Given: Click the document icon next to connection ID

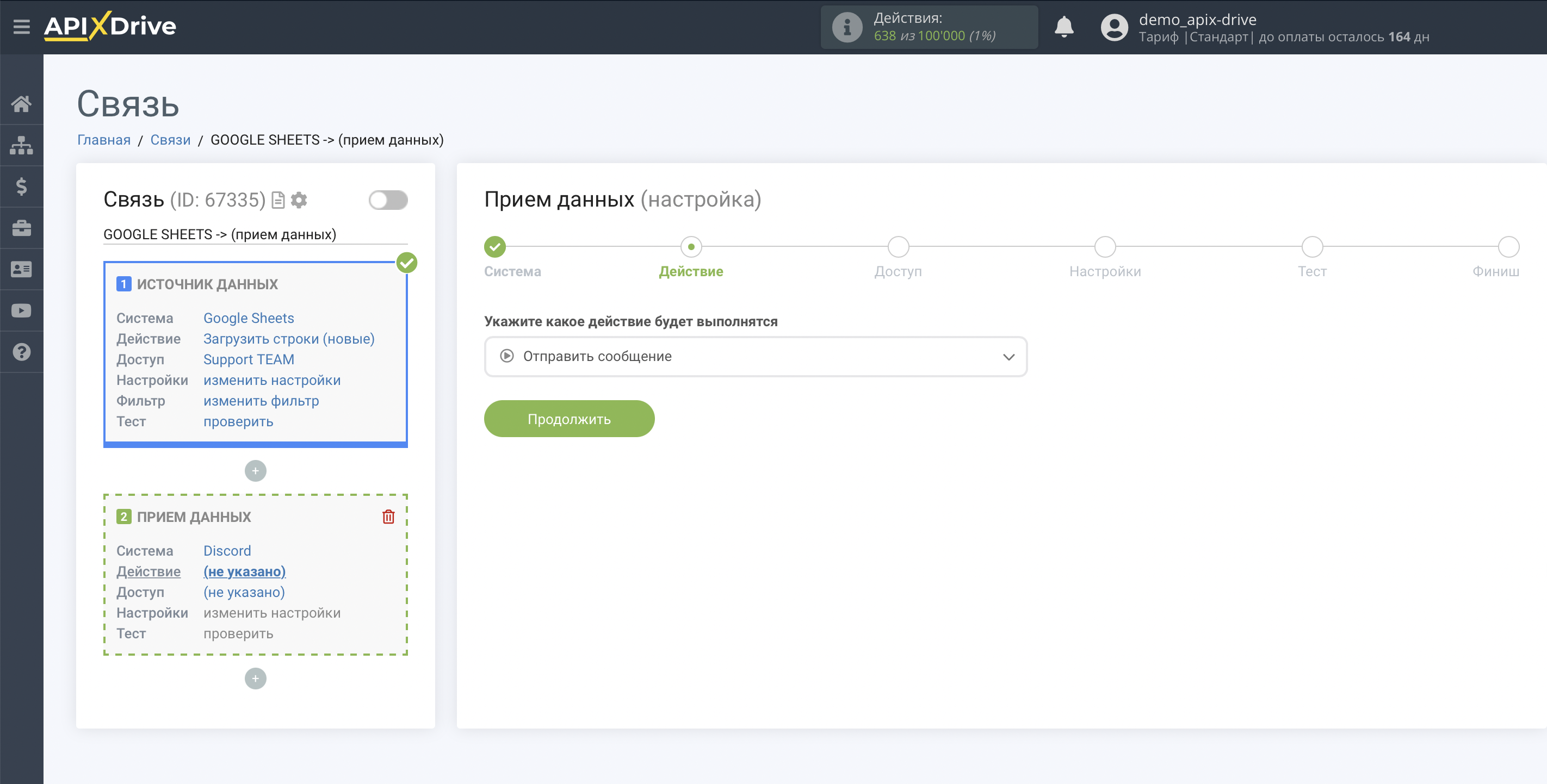Looking at the screenshot, I should (278, 200).
